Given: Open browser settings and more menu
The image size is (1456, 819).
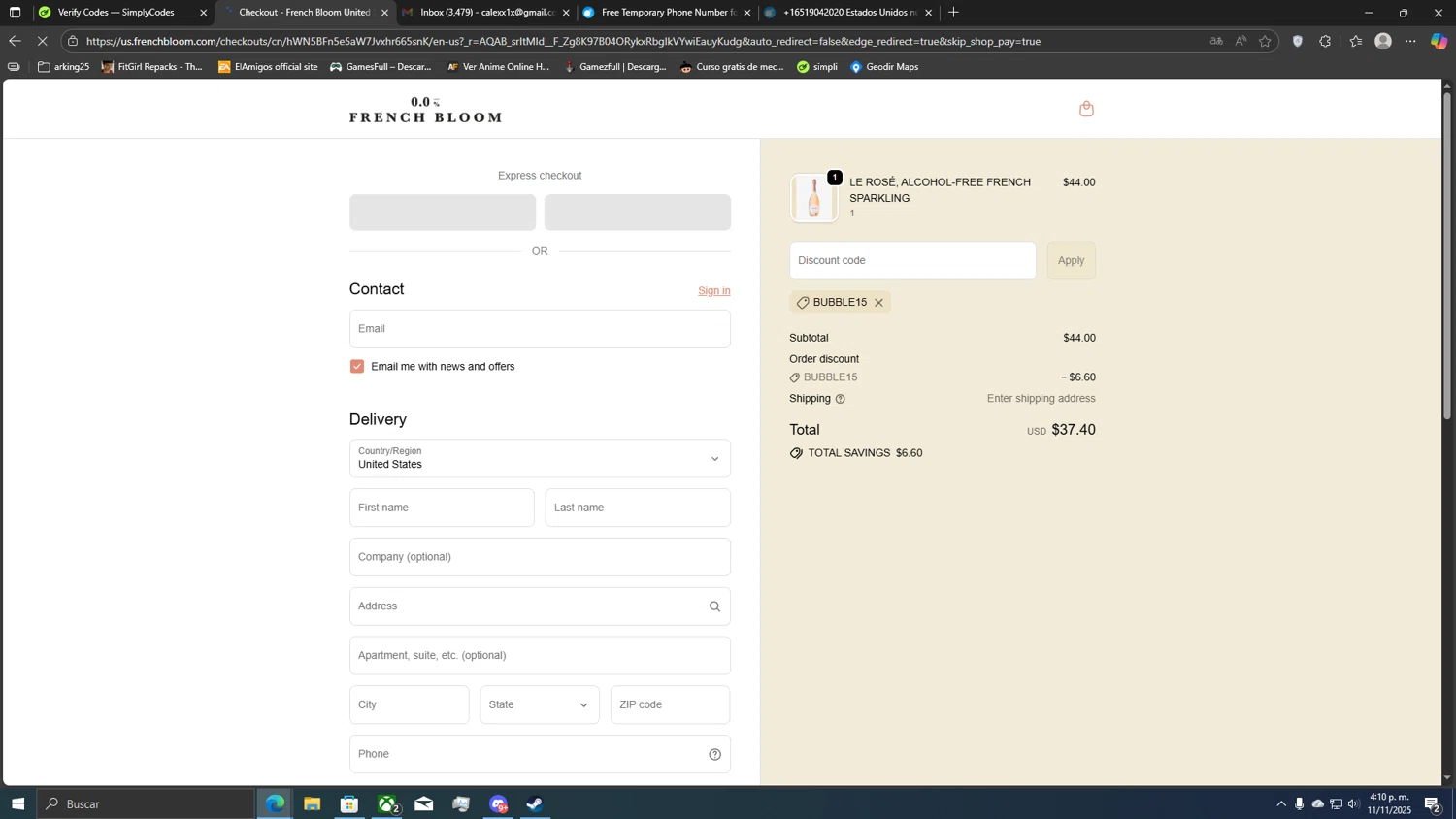Looking at the screenshot, I should click(x=1410, y=41).
